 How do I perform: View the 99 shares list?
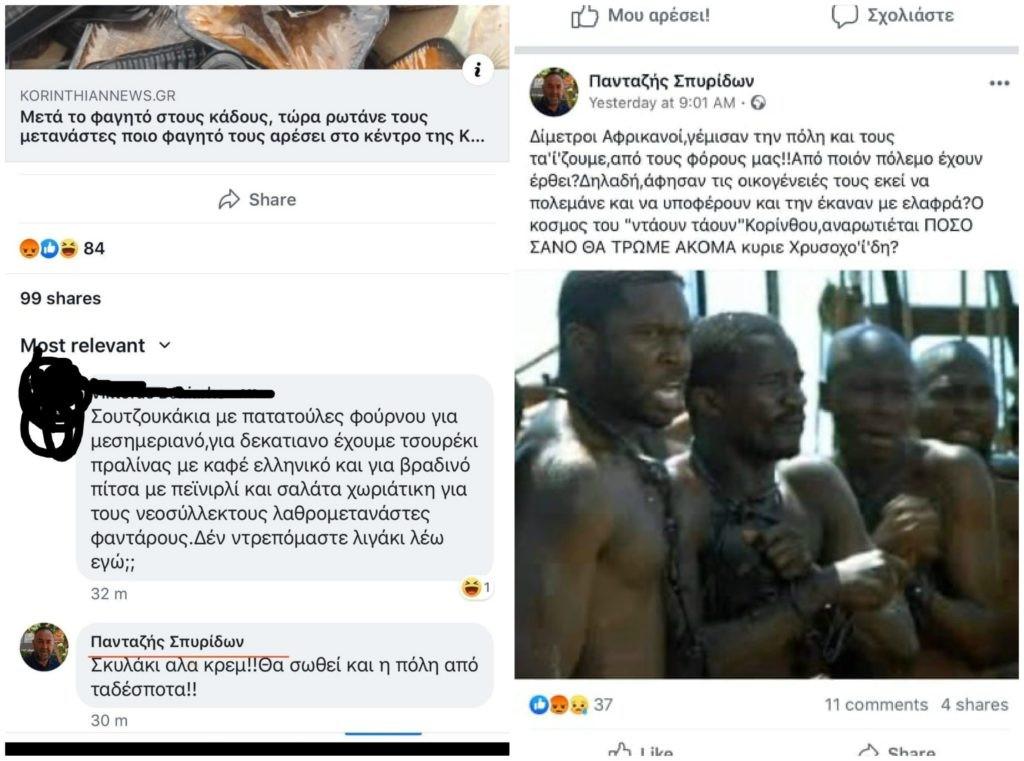[x=60, y=298]
